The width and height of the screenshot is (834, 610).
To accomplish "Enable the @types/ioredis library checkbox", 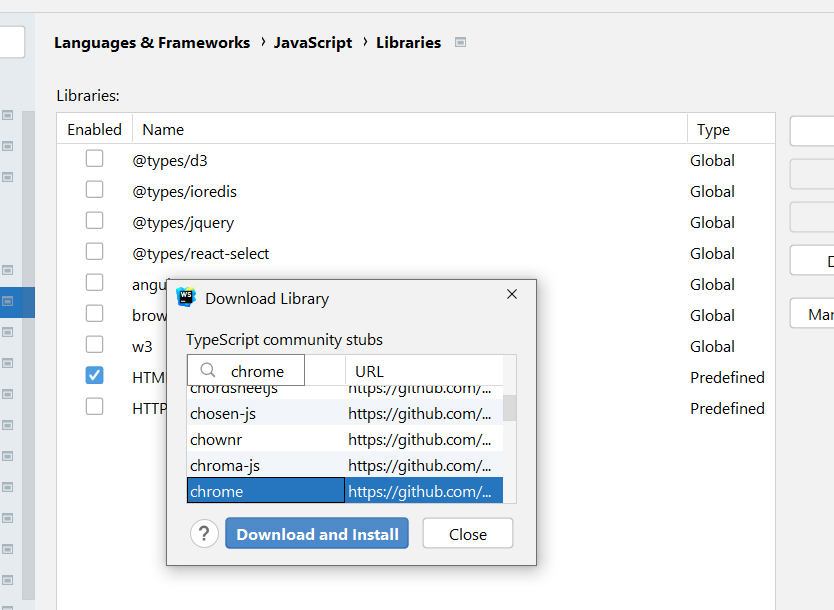I will point(94,189).
